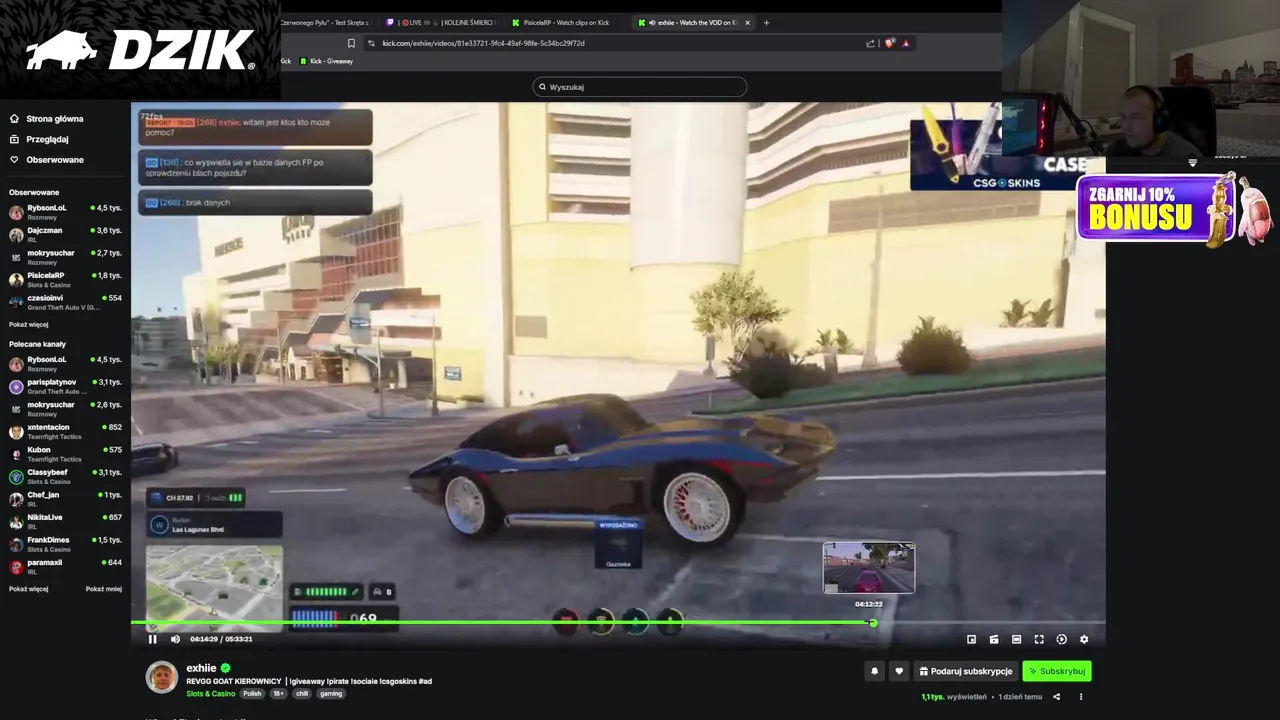The width and height of the screenshot is (1280, 720).
Task: Open Chef_jan channel
Action: (x=65, y=499)
